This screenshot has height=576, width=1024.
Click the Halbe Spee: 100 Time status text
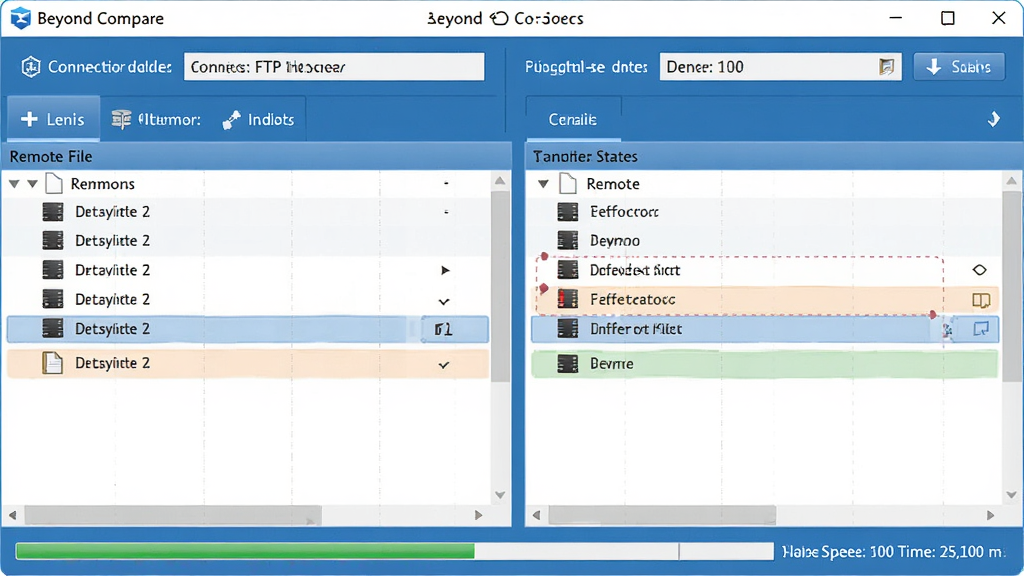(893, 552)
